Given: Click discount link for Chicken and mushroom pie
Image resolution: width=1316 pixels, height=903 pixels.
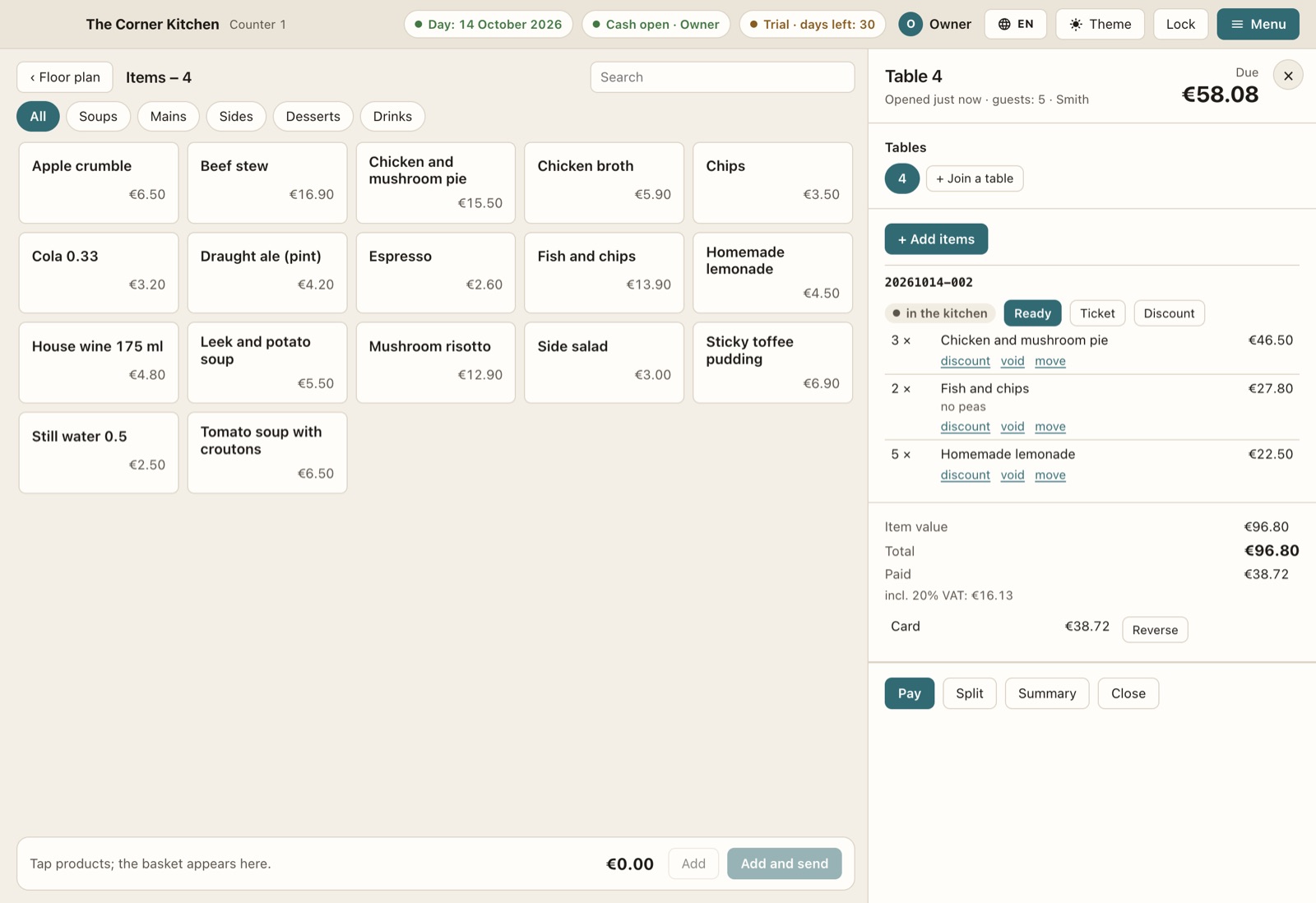Looking at the screenshot, I should click(966, 361).
